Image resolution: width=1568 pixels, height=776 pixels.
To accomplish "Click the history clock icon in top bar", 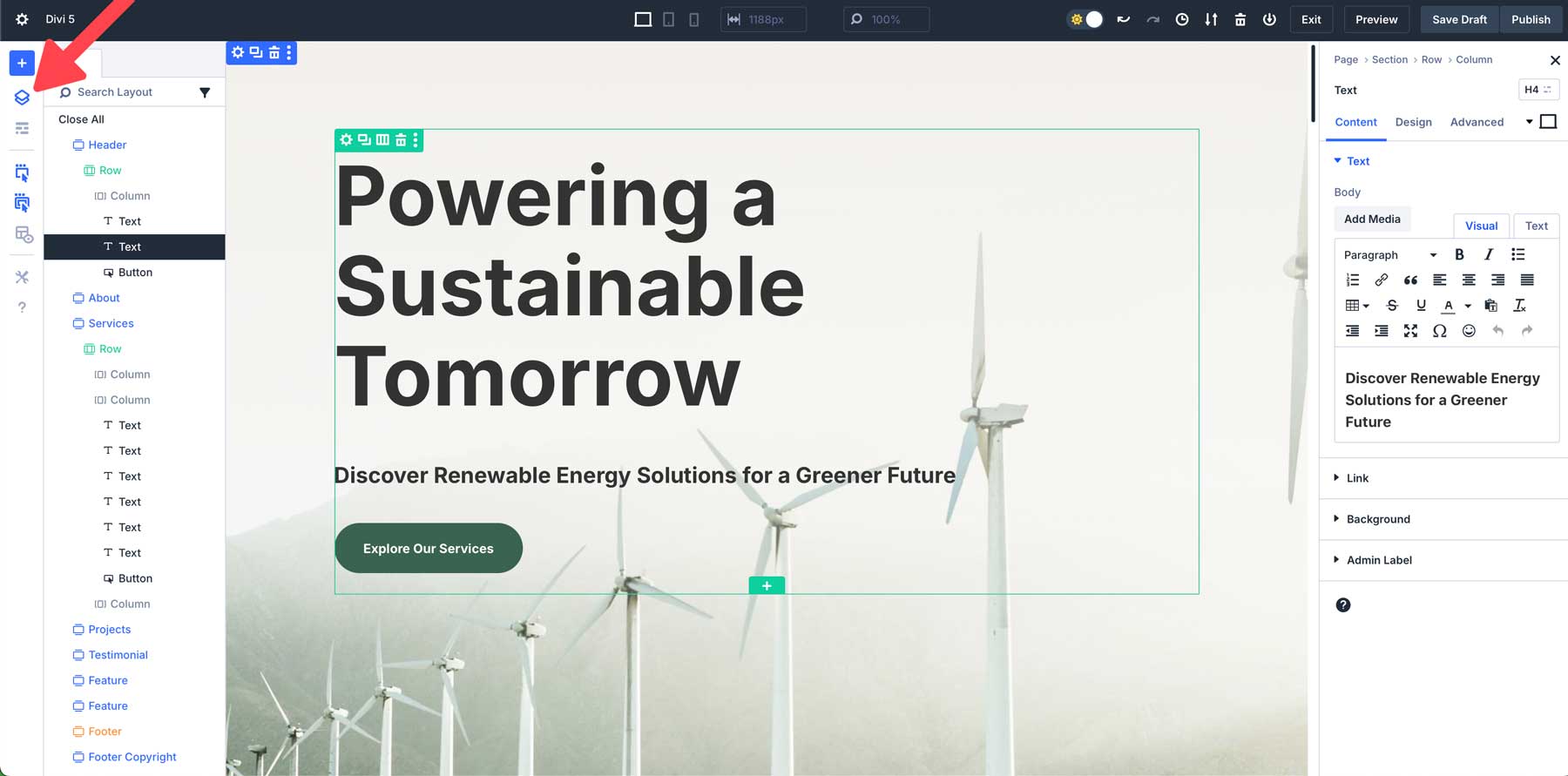I will tap(1181, 19).
